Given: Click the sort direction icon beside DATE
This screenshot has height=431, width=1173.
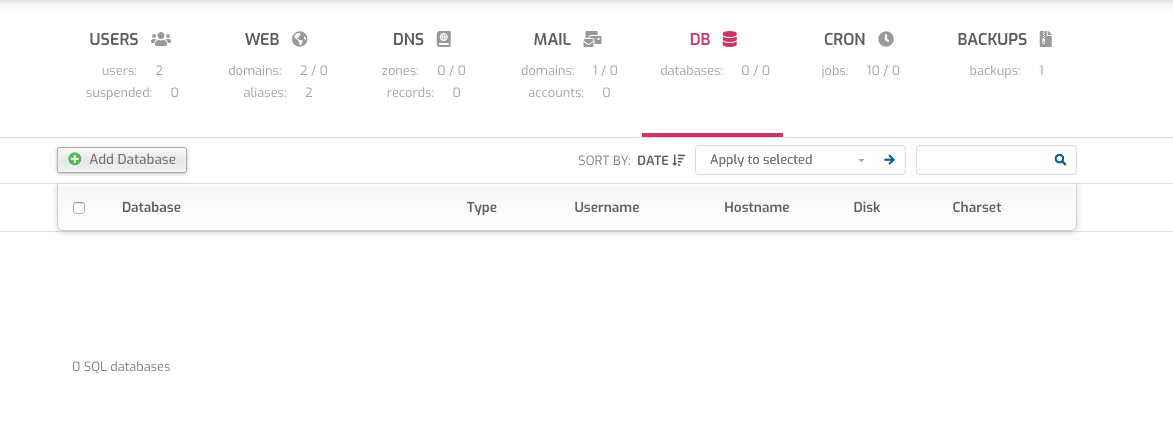Looking at the screenshot, I should [x=679, y=160].
